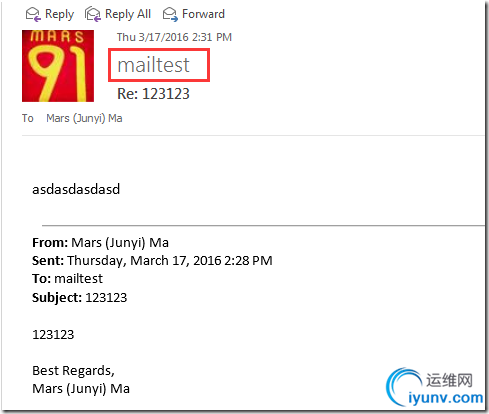Click the Reply All envelope icon
Screen dimensions: 489x414
click(x=93, y=14)
